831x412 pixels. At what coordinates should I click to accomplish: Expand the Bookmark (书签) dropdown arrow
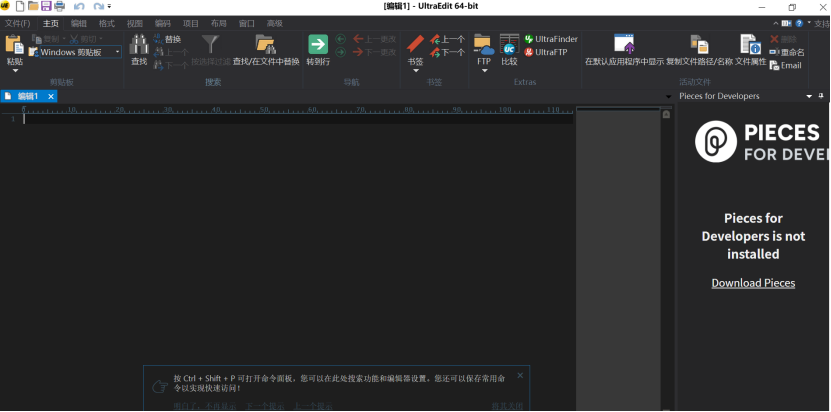click(x=415, y=71)
